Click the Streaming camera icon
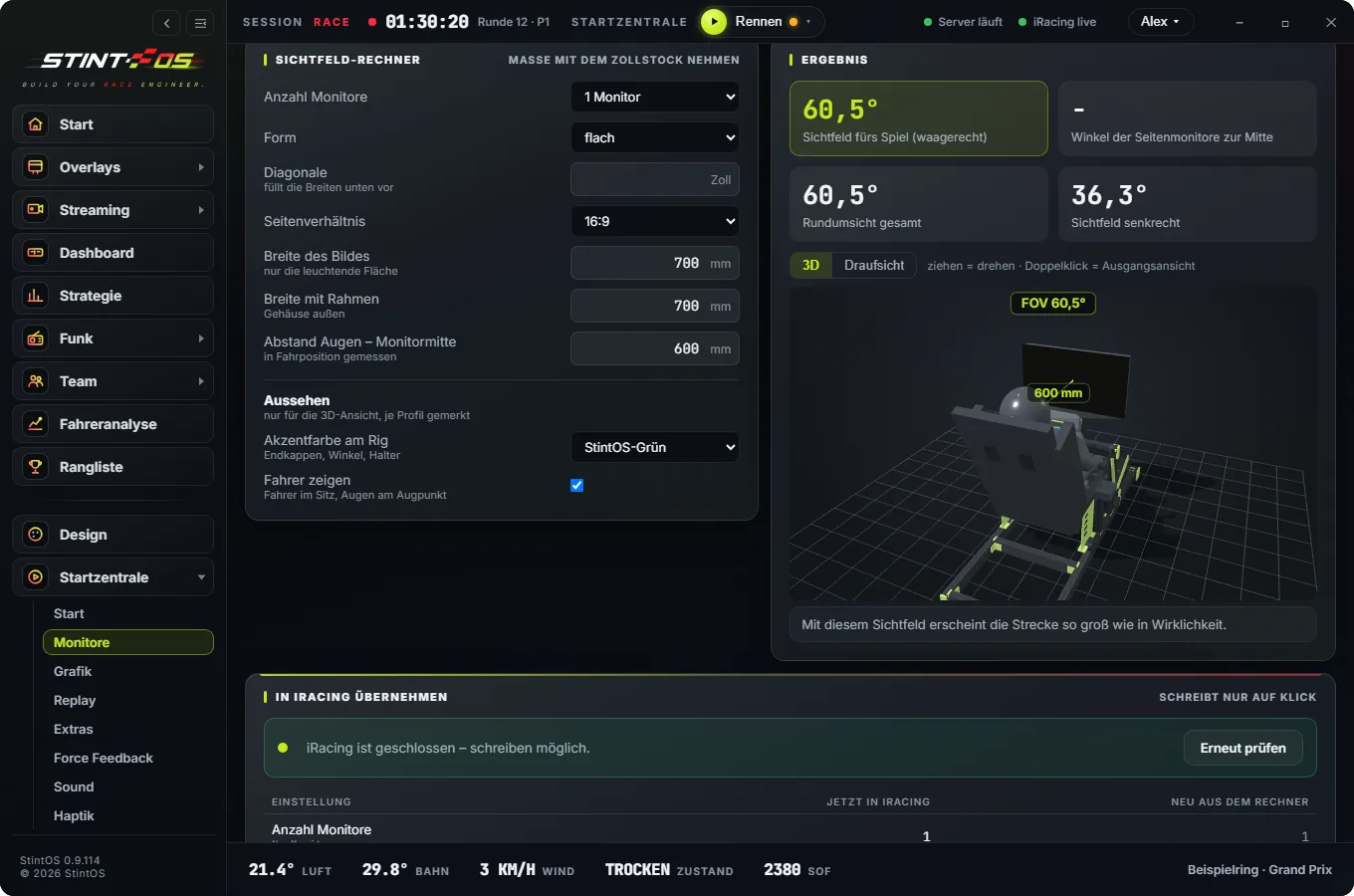Screen dimensions: 1354x896 click(36, 210)
